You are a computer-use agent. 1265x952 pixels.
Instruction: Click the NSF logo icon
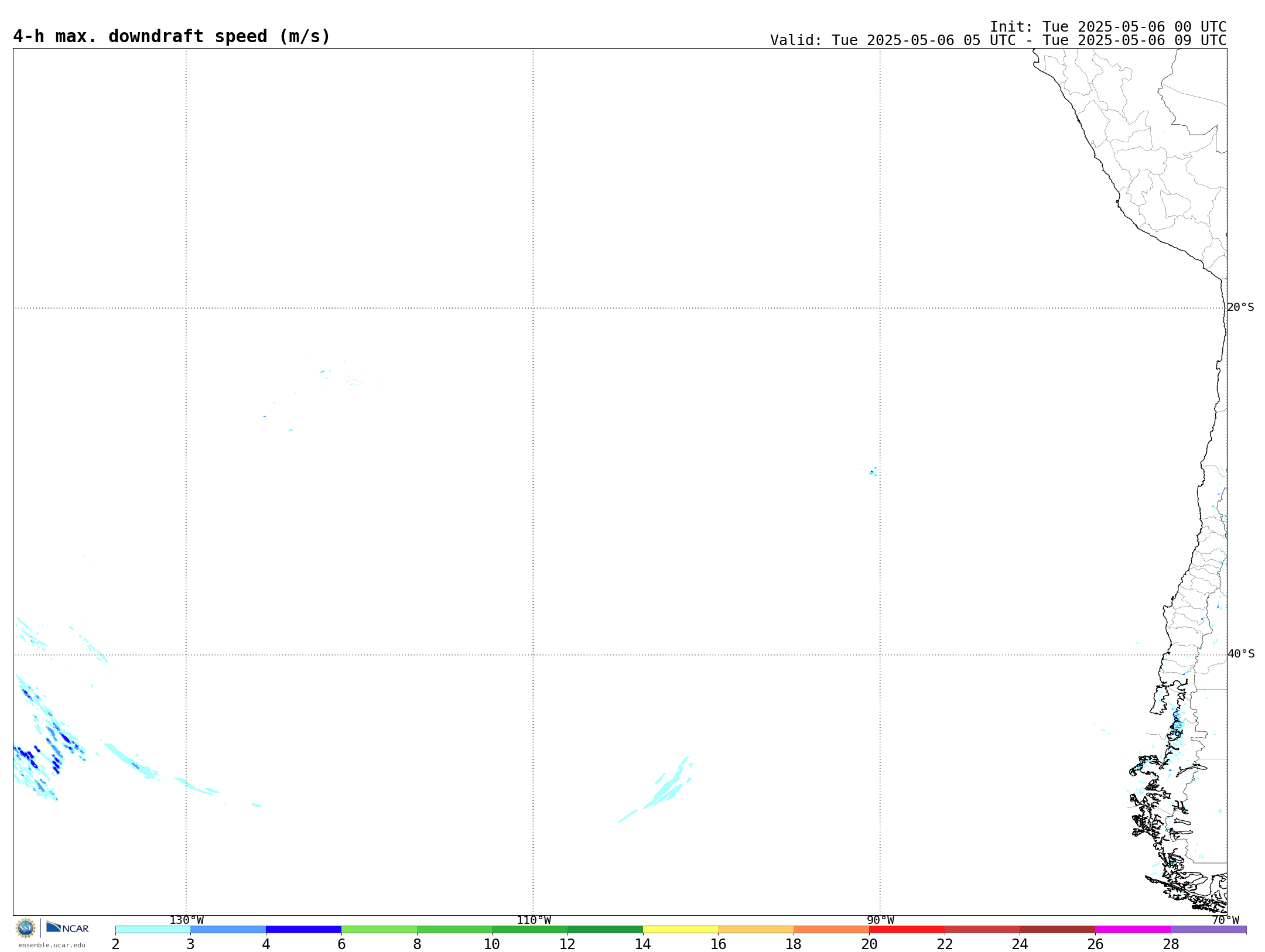pyautogui.click(x=26, y=928)
